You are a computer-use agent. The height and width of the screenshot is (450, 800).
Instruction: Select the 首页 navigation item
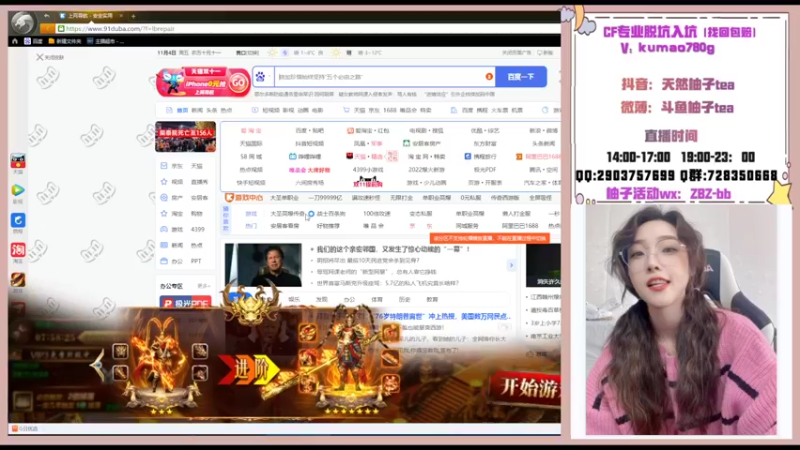[182, 110]
